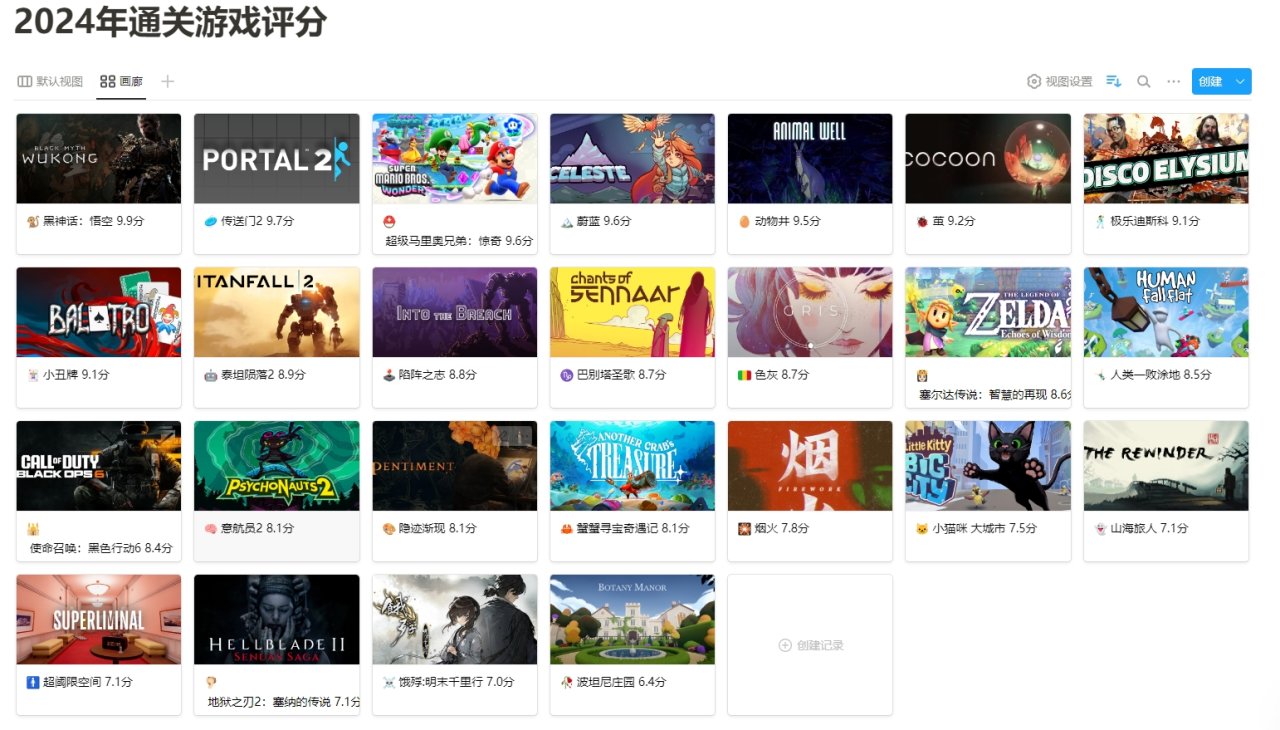Click the mountain emoji beside 蔚蓝

[566, 221]
